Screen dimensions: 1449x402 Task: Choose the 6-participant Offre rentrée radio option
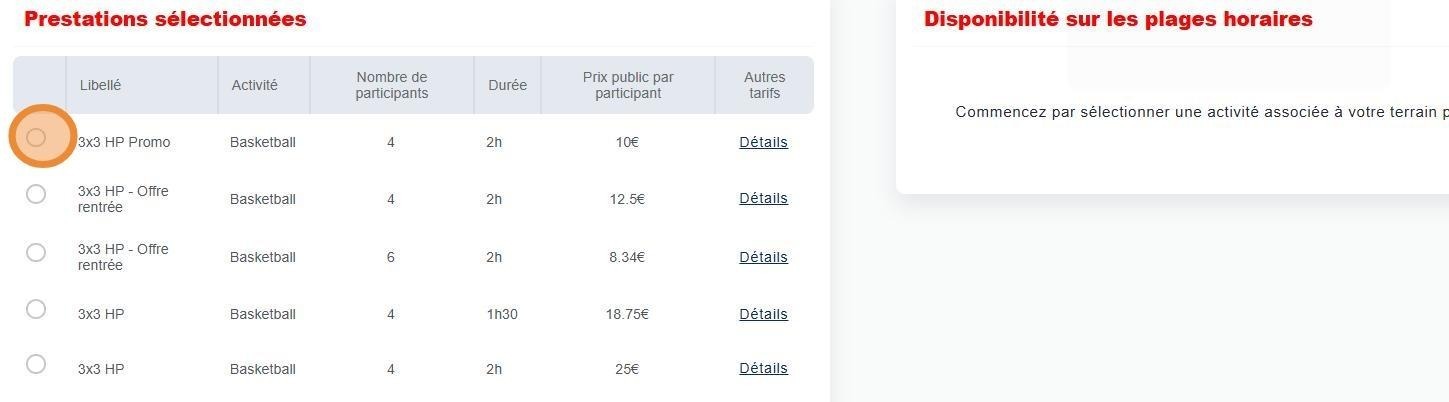[36, 252]
